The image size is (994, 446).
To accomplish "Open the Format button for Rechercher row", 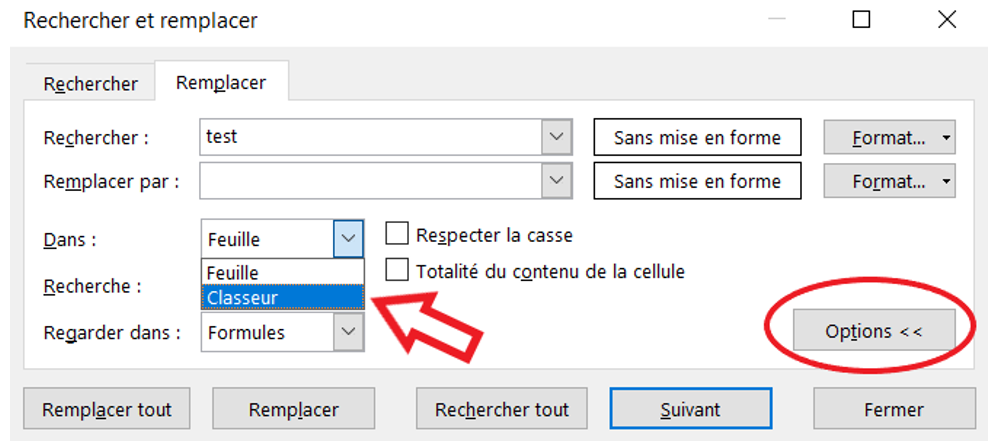I will point(881,137).
